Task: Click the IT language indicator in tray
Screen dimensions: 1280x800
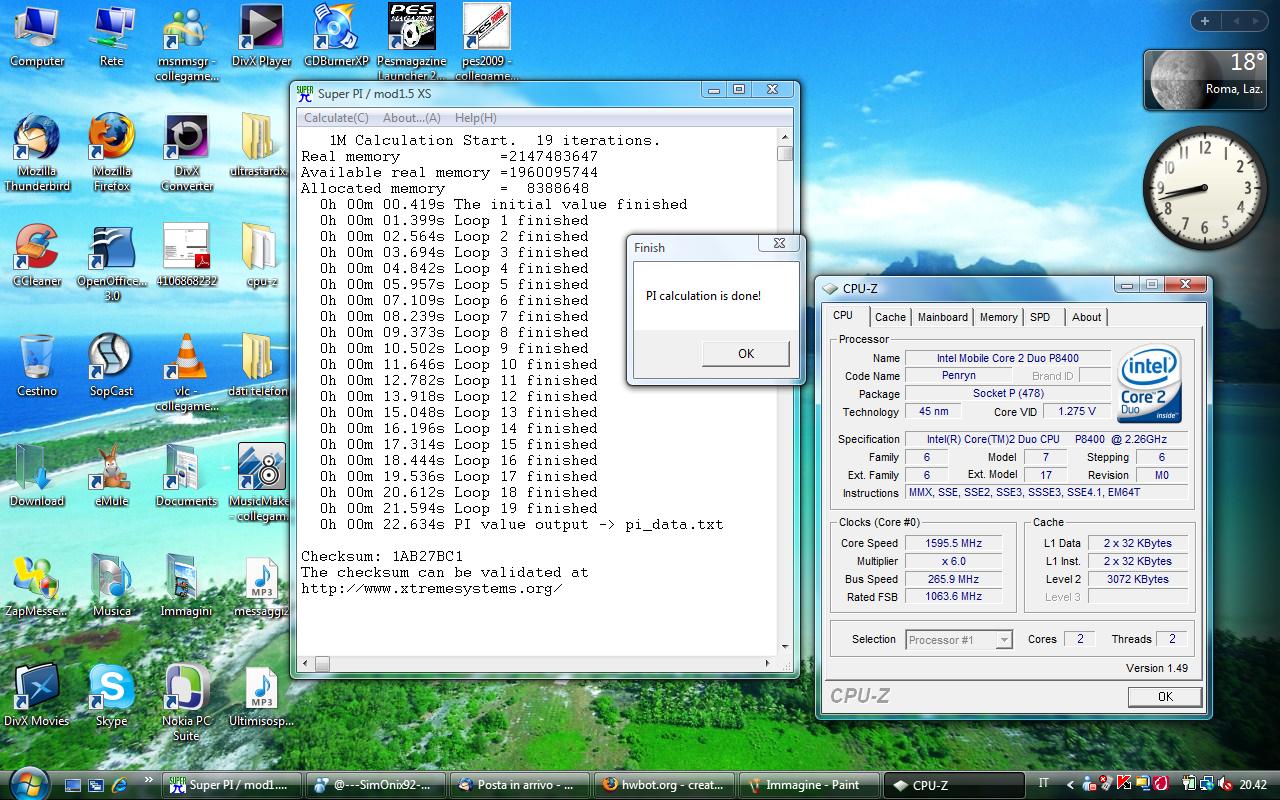Action: click(1044, 785)
